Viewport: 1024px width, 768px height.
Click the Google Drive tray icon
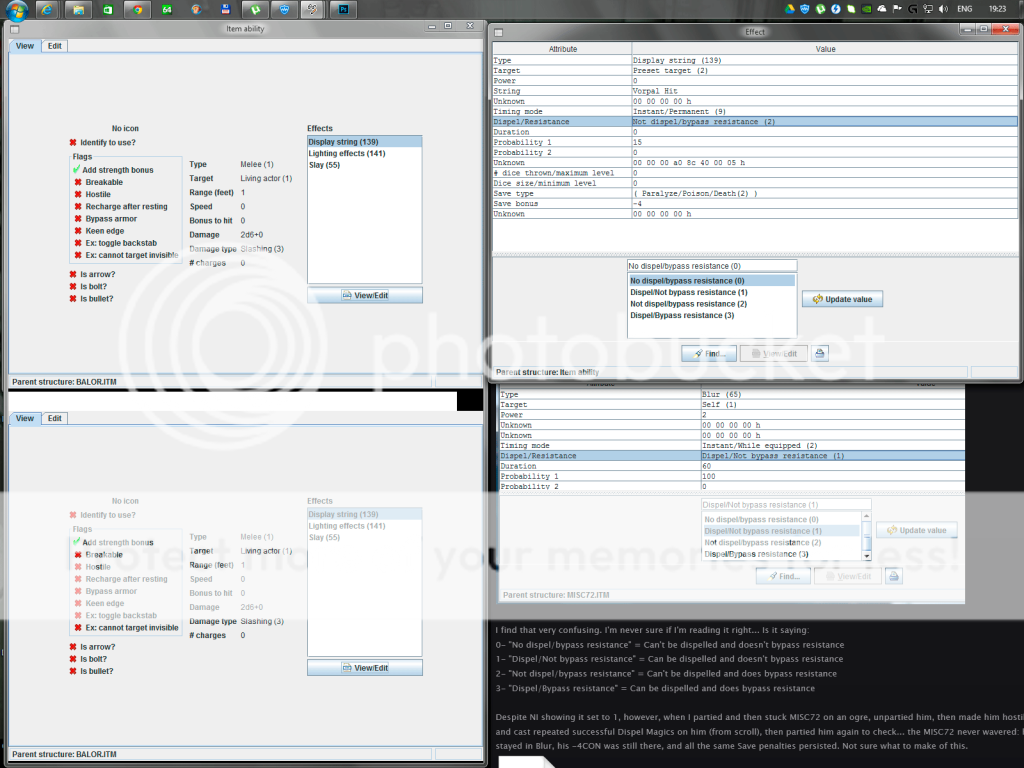[789, 10]
